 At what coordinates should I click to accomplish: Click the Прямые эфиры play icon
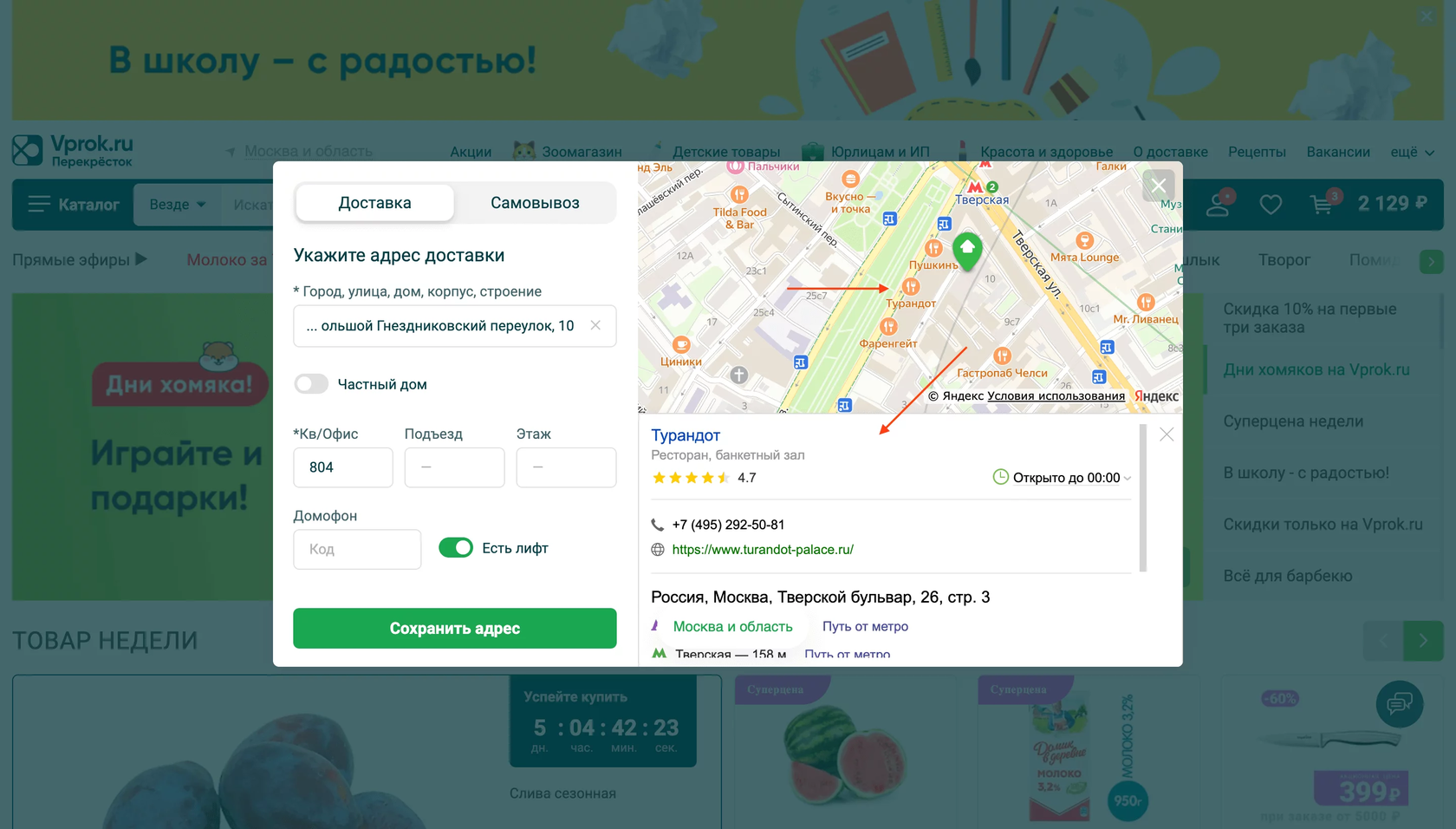pyautogui.click(x=141, y=259)
